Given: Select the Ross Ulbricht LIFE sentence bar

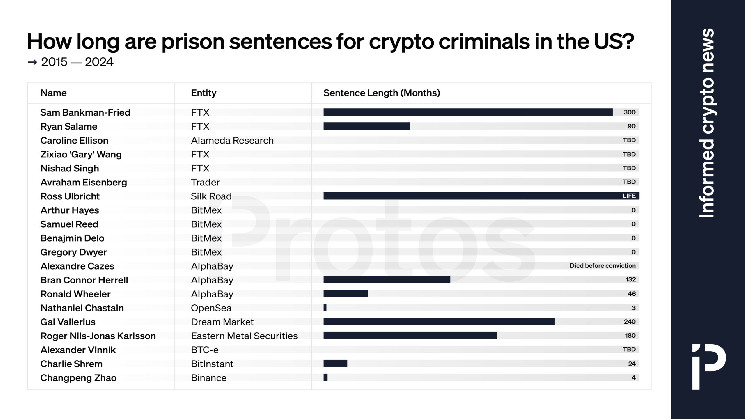Looking at the screenshot, I should pyautogui.click(x=480, y=196).
